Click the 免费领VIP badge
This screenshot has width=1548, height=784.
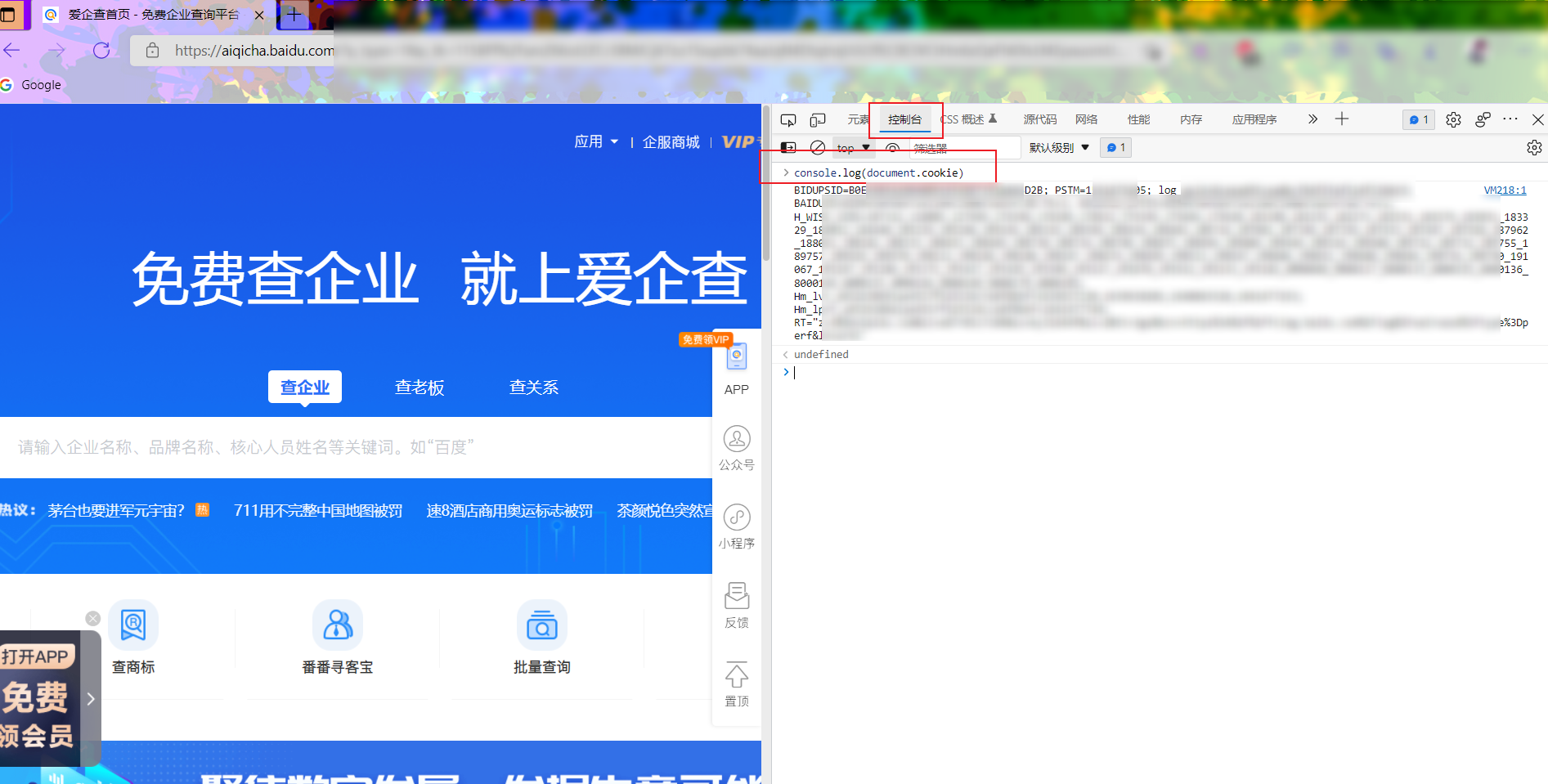pyautogui.click(x=706, y=339)
